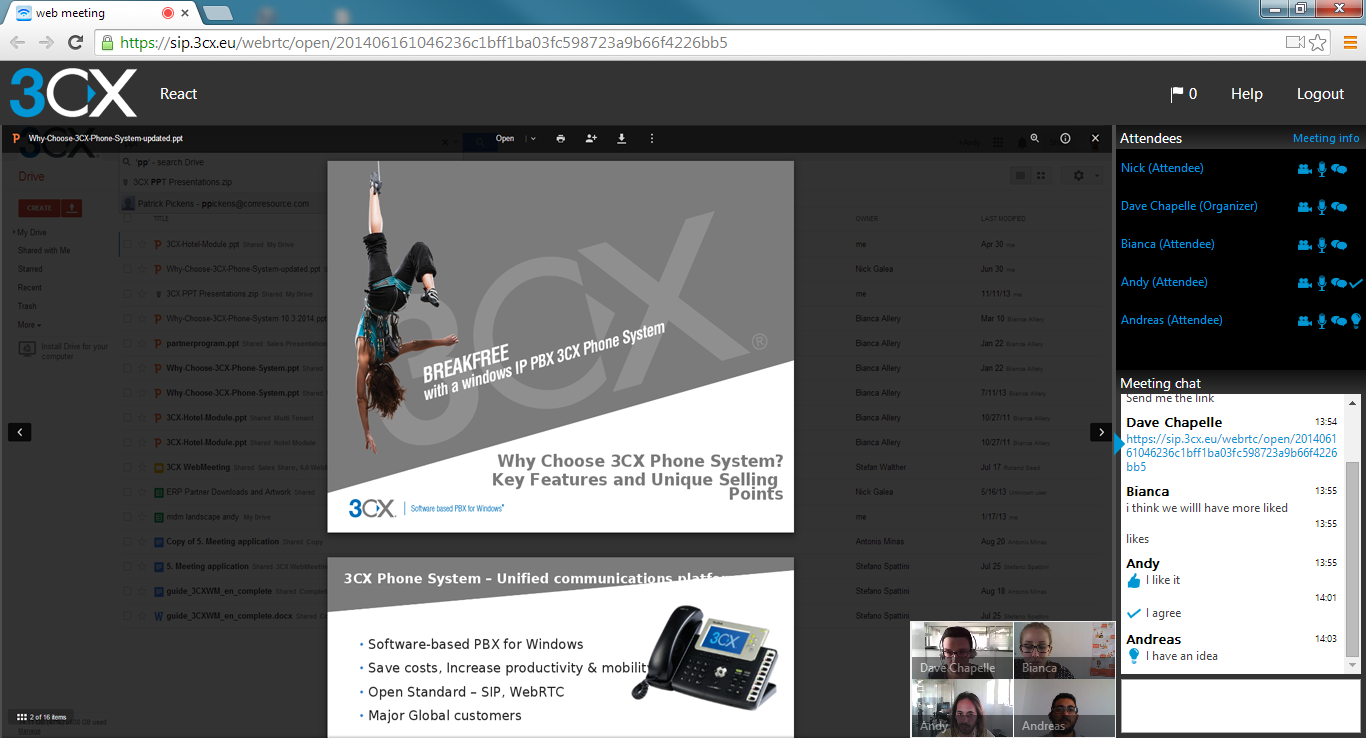Open chat bubble for Andy
The width and height of the screenshot is (1366, 738).
click(1339, 283)
